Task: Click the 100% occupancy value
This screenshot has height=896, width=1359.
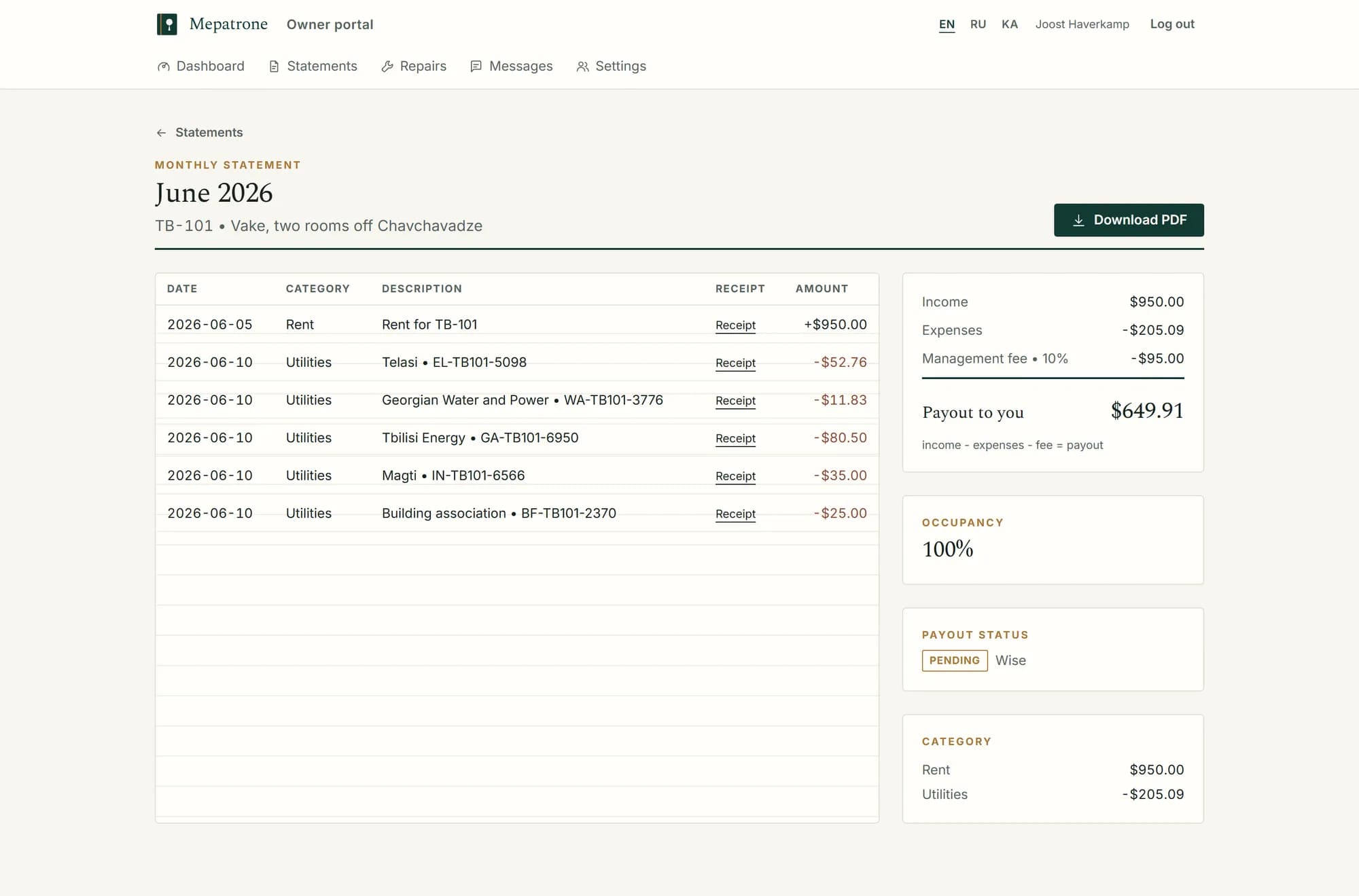Action: [947, 549]
